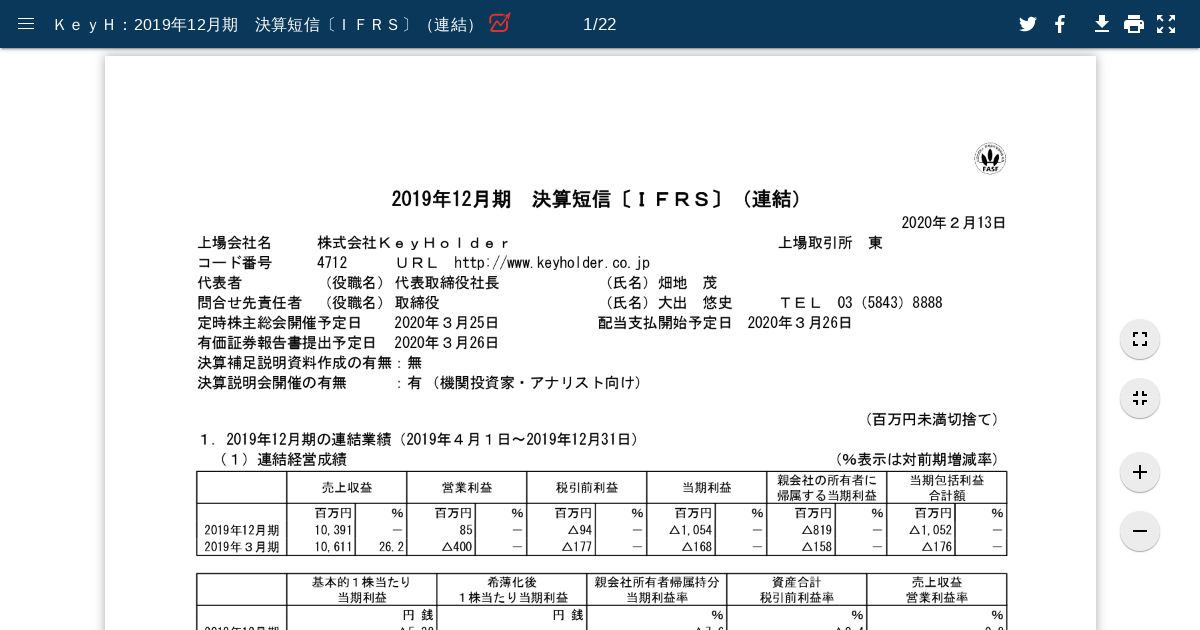Click the page counter 1/22

coord(599,25)
